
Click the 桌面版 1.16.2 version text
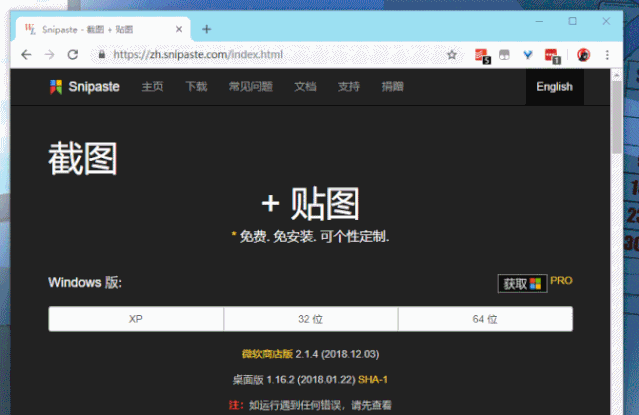pyautogui.click(x=294, y=380)
